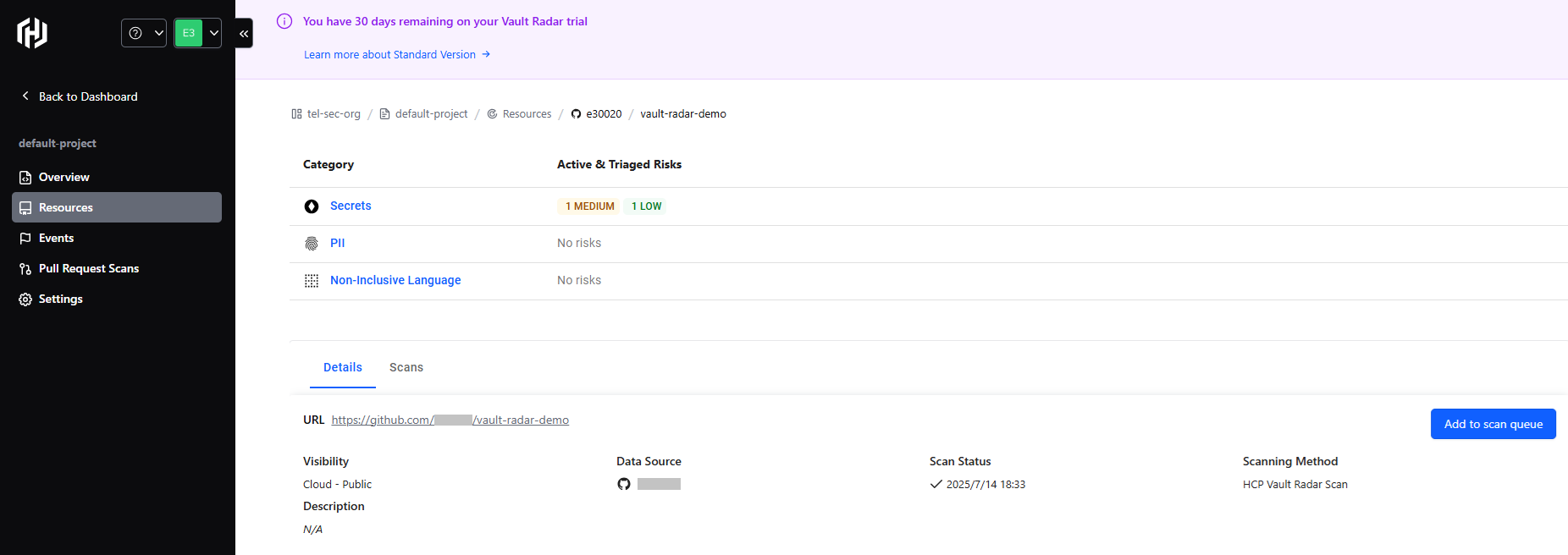Open Learn more about Standard Version link

click(397, 54)
